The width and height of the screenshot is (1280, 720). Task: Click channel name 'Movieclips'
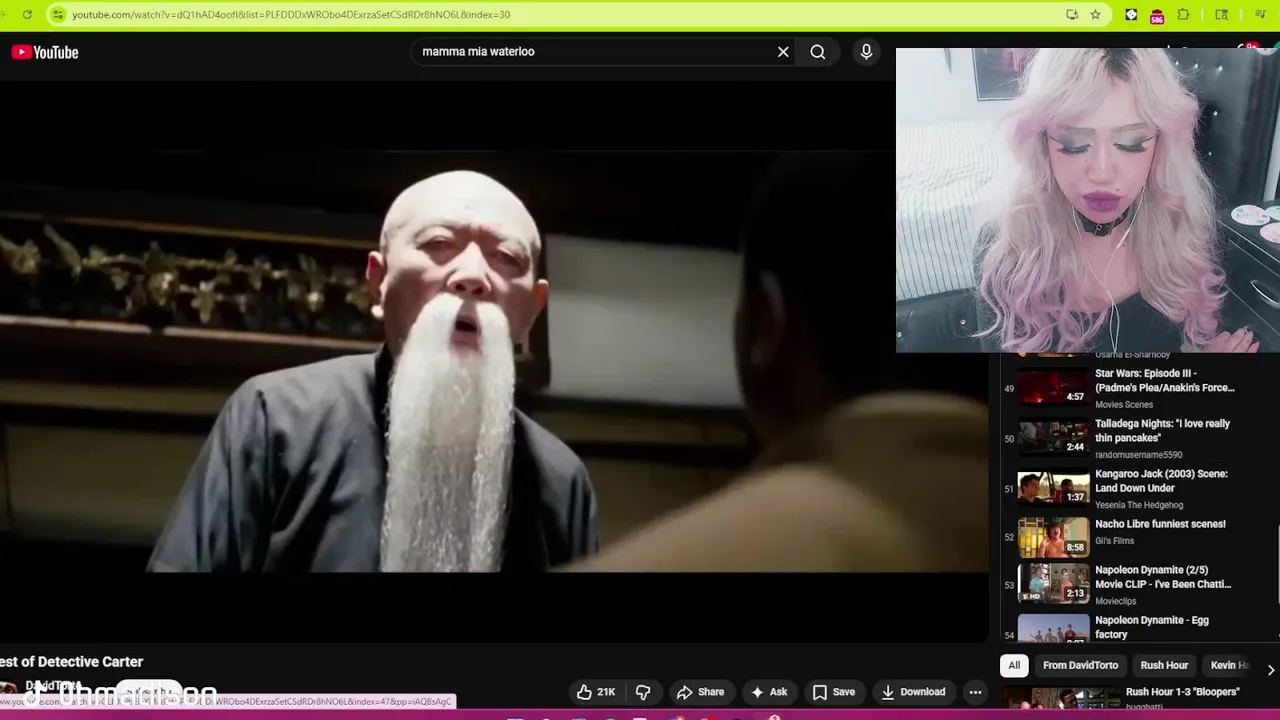tap(1115, 601)
